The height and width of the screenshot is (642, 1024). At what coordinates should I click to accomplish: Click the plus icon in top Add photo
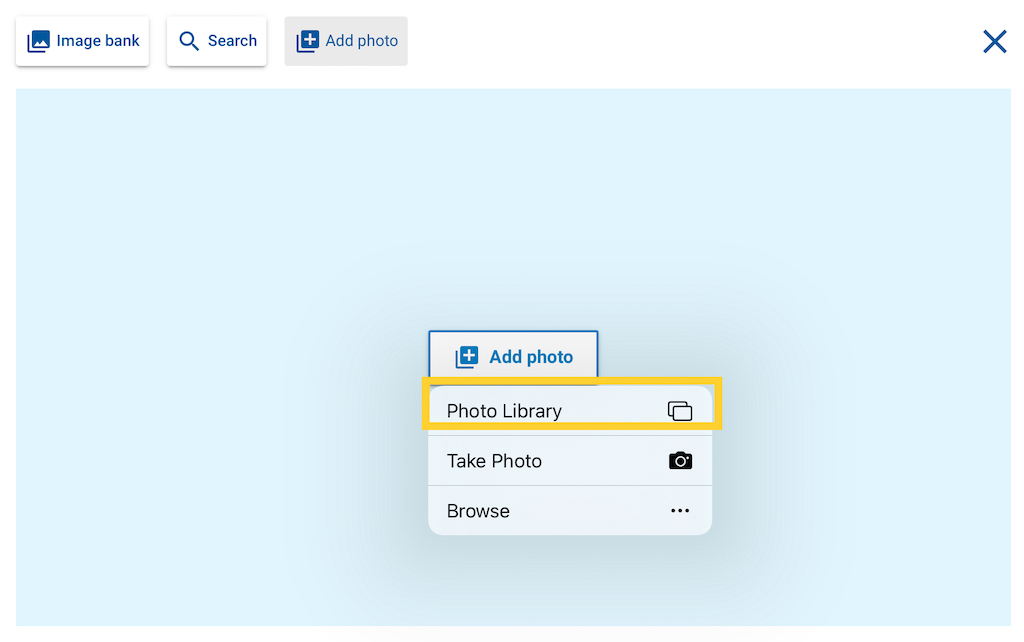click(x=308, y=41)
